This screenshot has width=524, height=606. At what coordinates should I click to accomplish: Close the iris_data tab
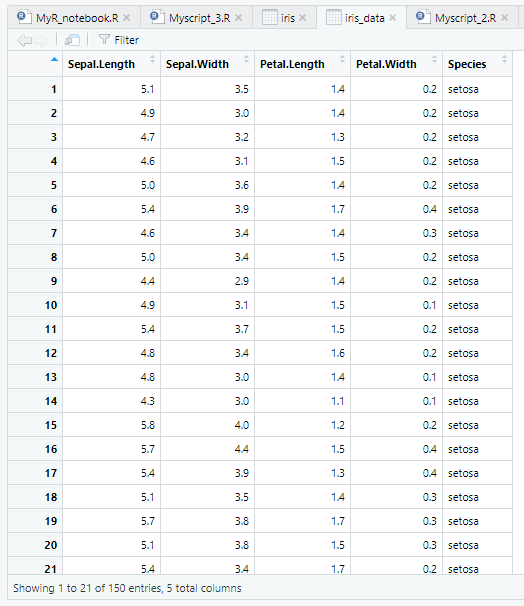tap(393, 18)
